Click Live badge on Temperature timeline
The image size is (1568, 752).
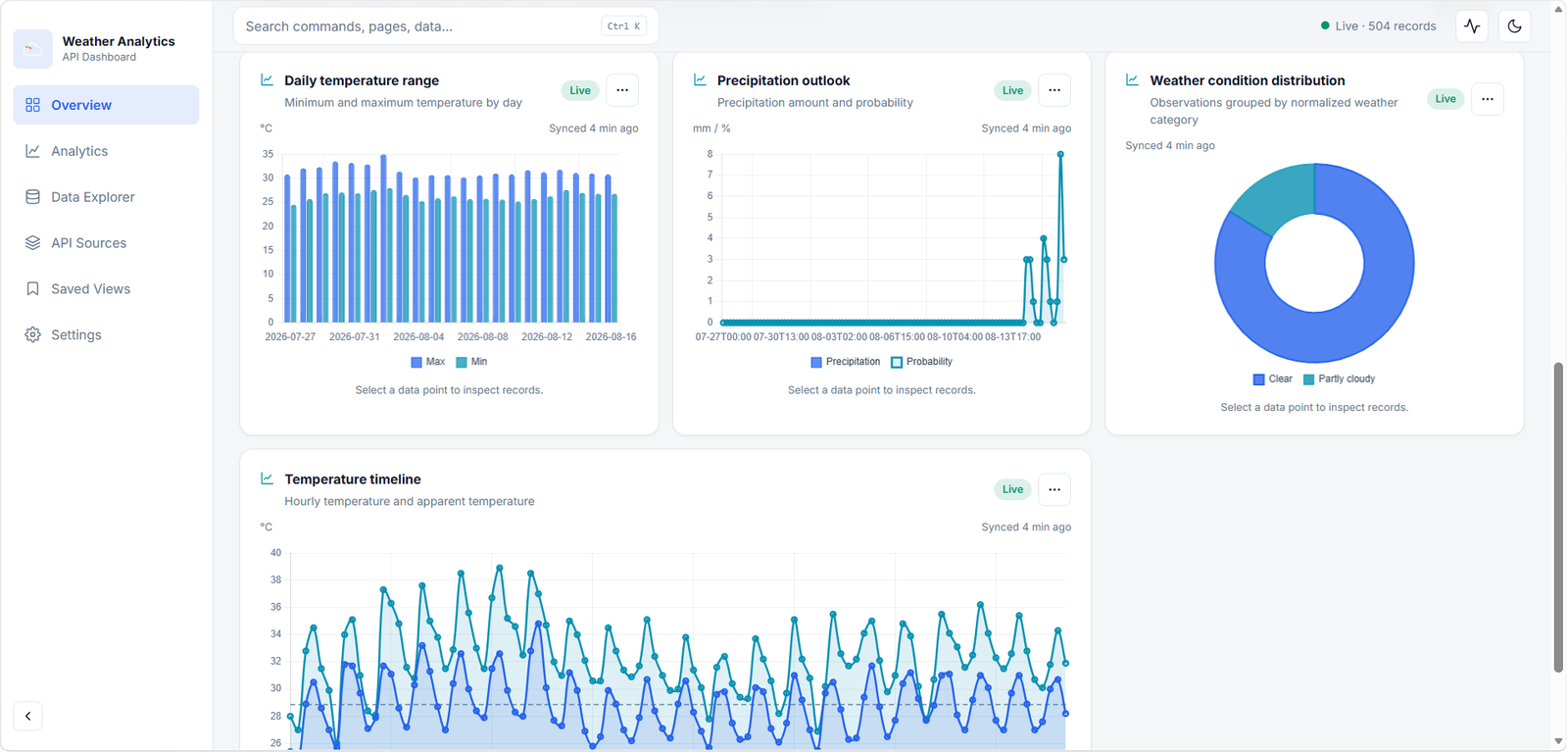[x=1012, y=489]
